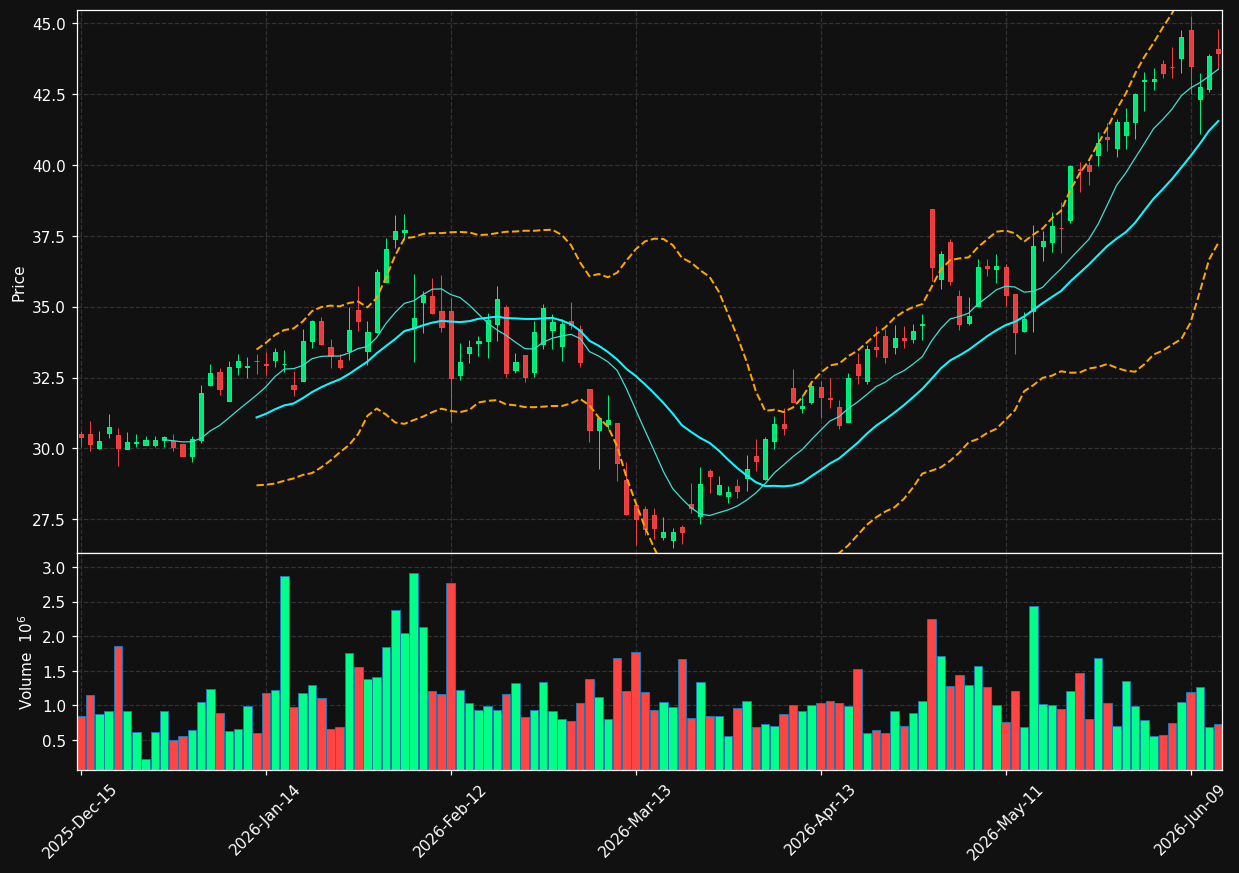Click the 27.5 price axis label
1239x873 pixels.
tap(50, 520)
